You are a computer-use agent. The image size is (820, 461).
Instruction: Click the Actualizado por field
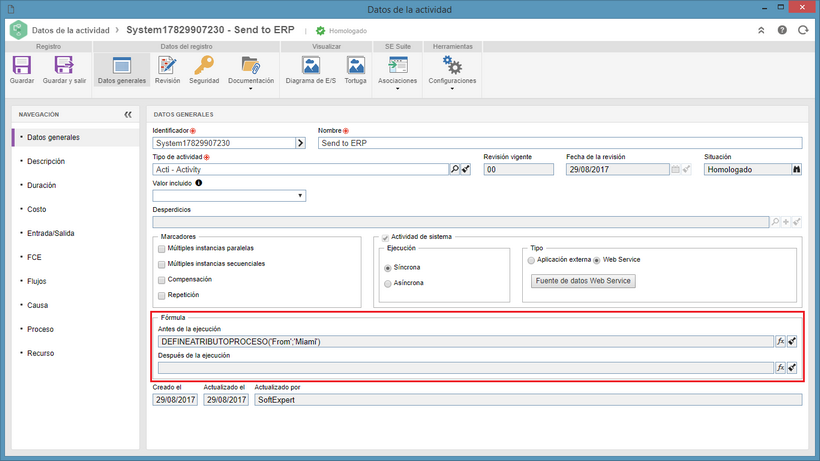[x=528, y=400]
